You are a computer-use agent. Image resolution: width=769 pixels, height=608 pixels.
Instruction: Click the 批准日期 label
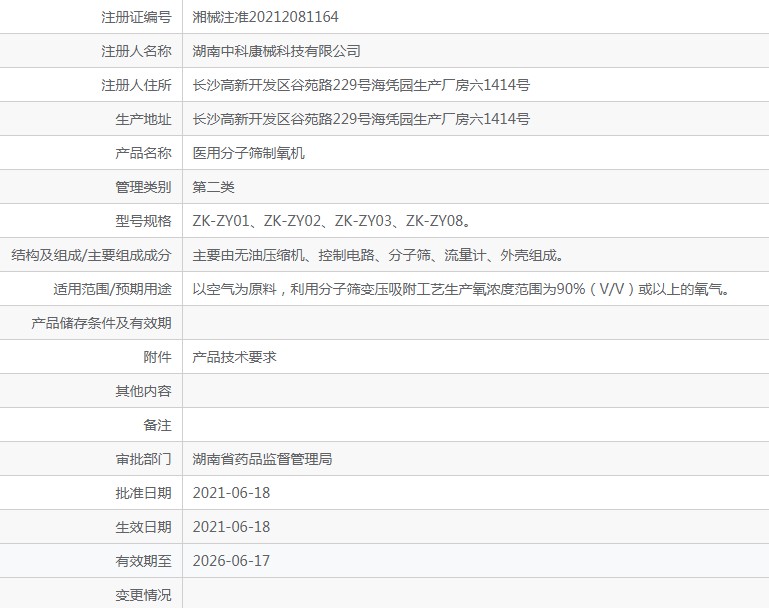[x=143, y=493]
